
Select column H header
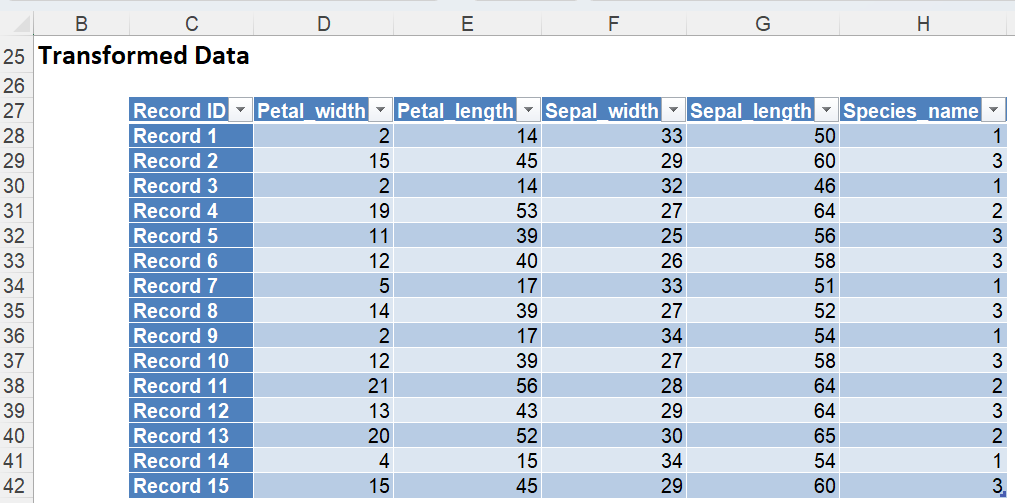pyautogui.click(x=922, y=24)
